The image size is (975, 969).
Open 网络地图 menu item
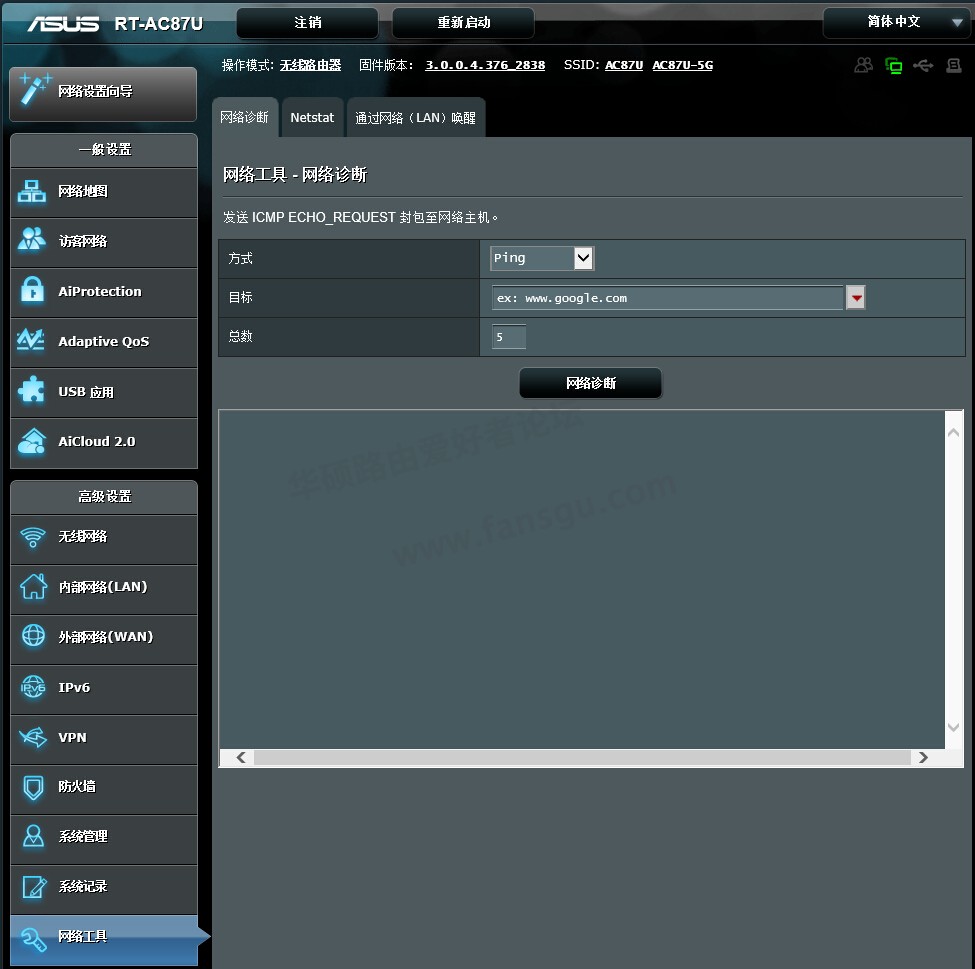104,192
